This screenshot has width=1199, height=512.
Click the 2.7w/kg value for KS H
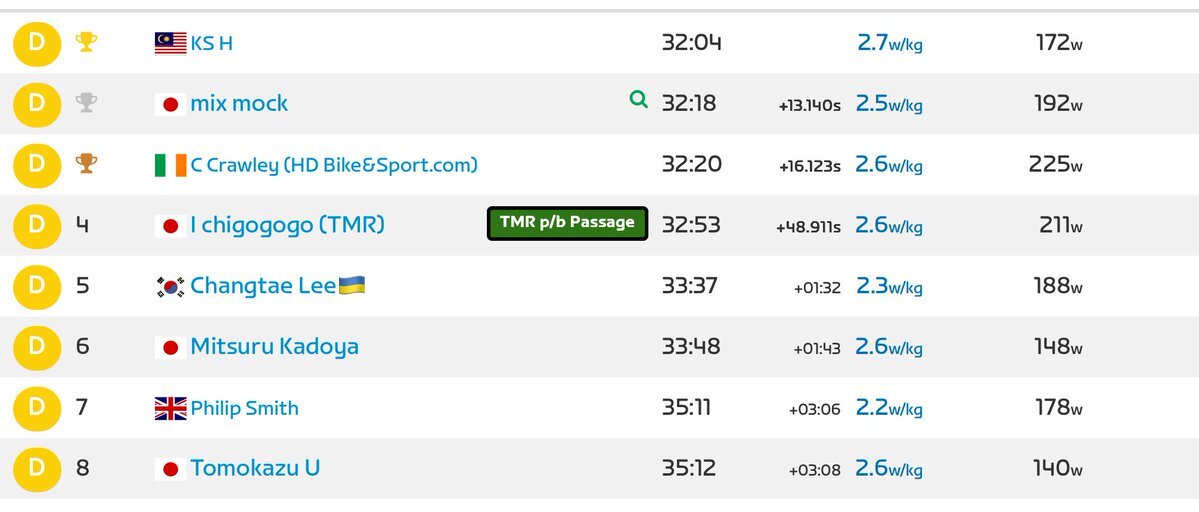(890, 43)
